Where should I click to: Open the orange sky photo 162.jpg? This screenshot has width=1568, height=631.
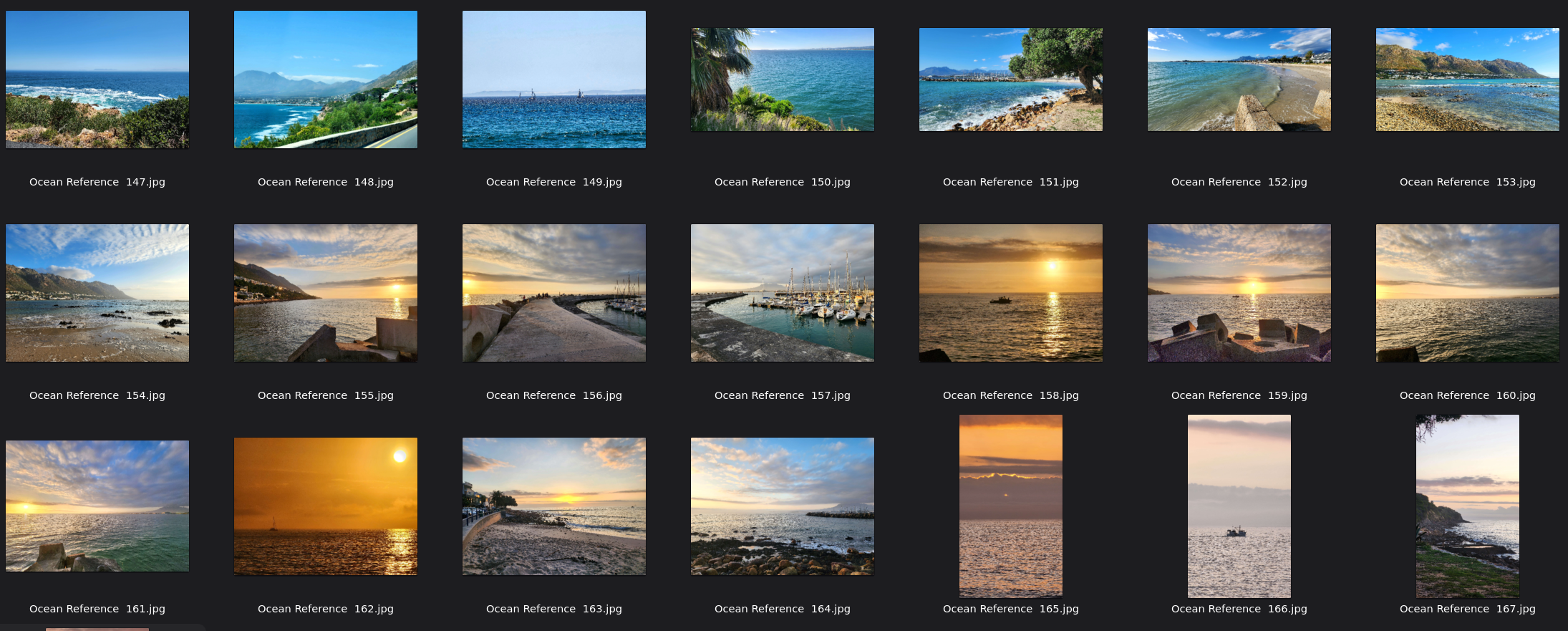click(326, 506)
